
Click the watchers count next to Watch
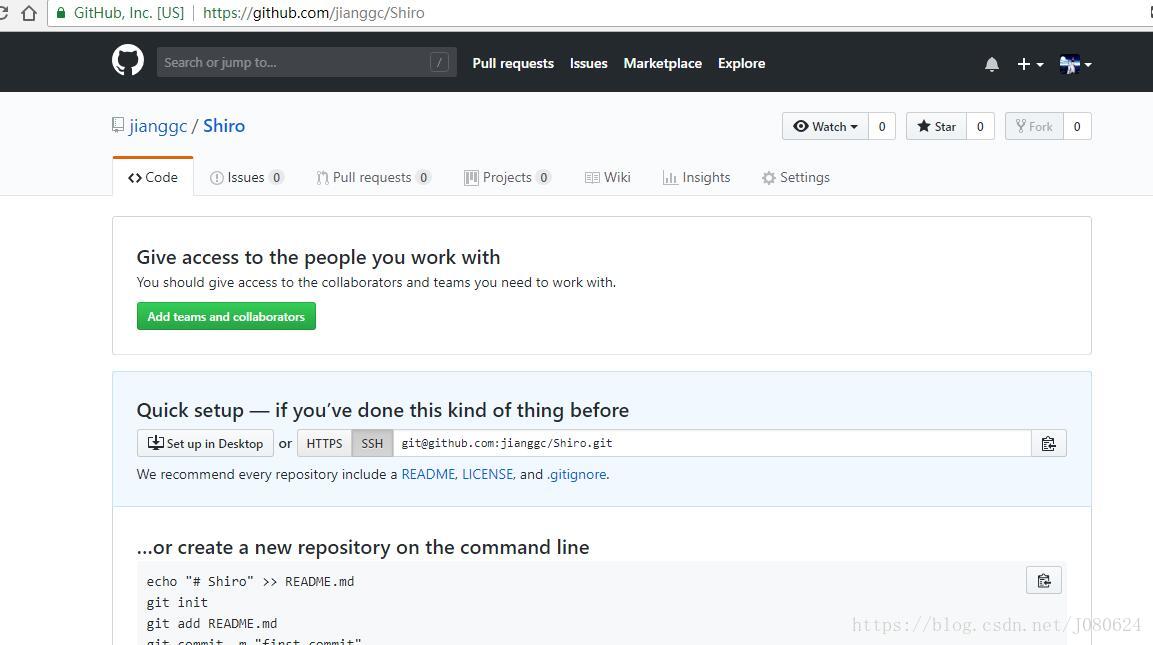882,126
